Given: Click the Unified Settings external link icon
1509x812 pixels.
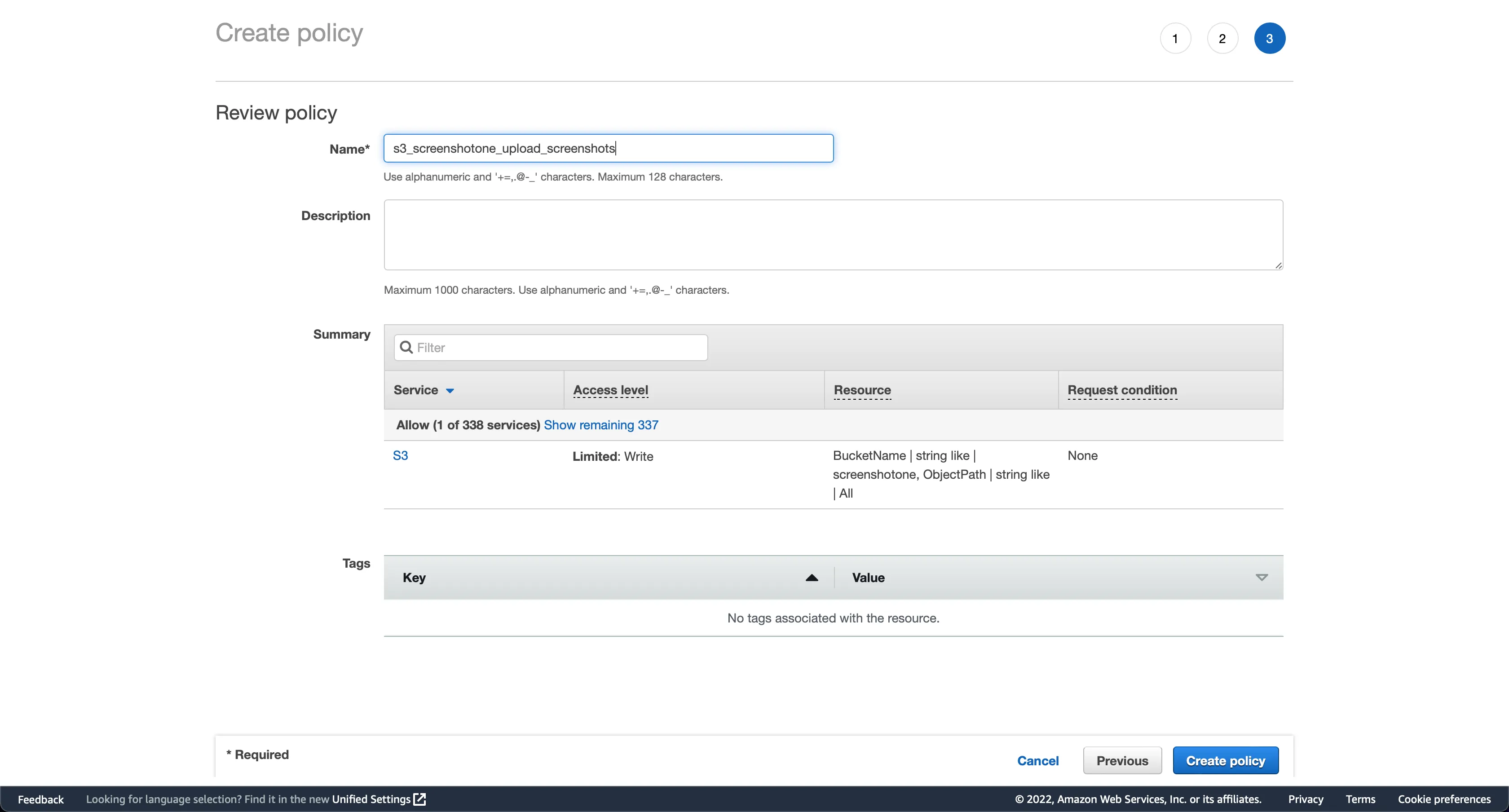Looking at the screenshot, I should 419,799.
